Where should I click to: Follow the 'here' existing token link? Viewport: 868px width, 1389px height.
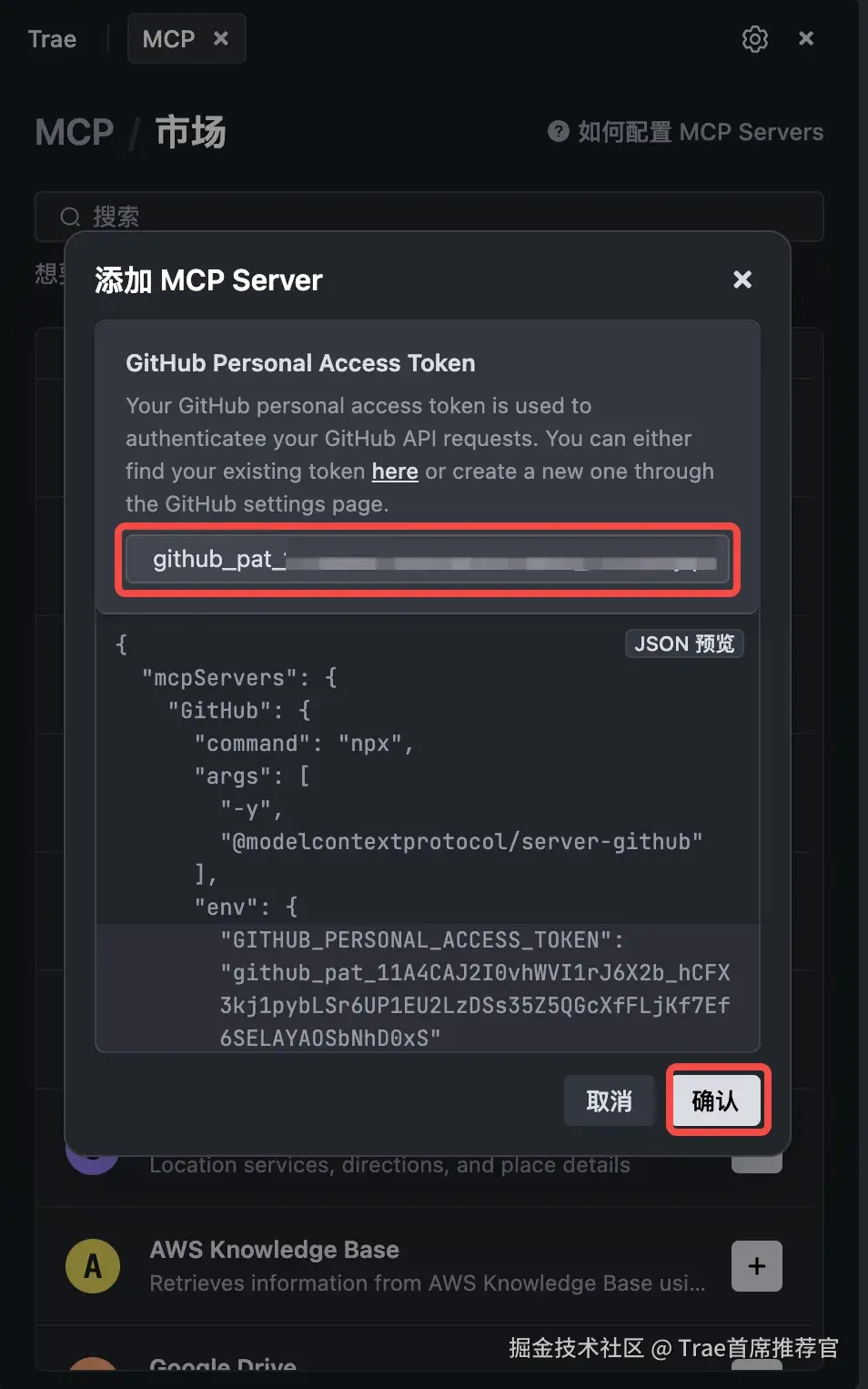395,471
